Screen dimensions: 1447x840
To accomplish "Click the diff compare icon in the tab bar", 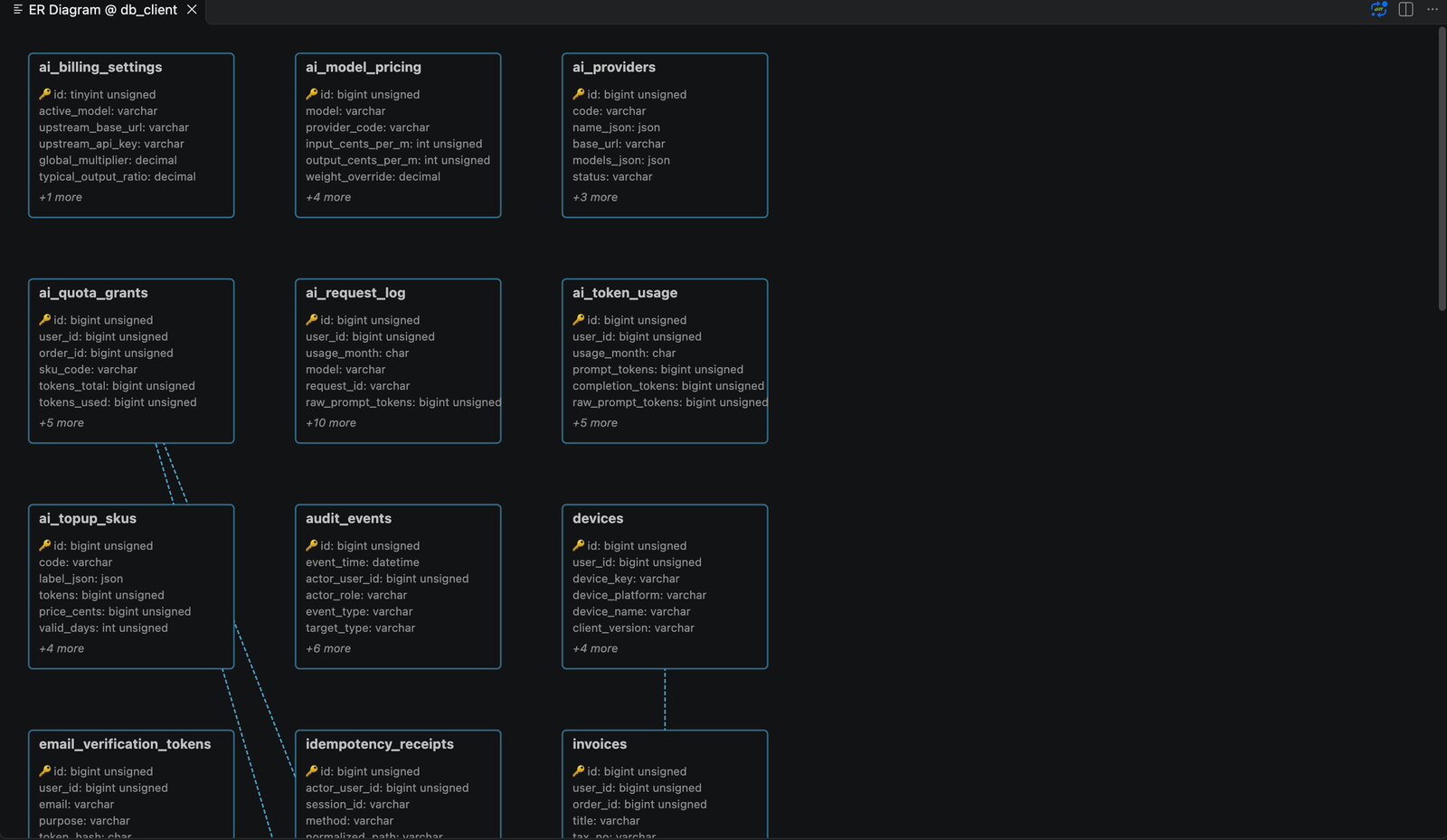I will pyautogui.click(x=1378, y=9).
